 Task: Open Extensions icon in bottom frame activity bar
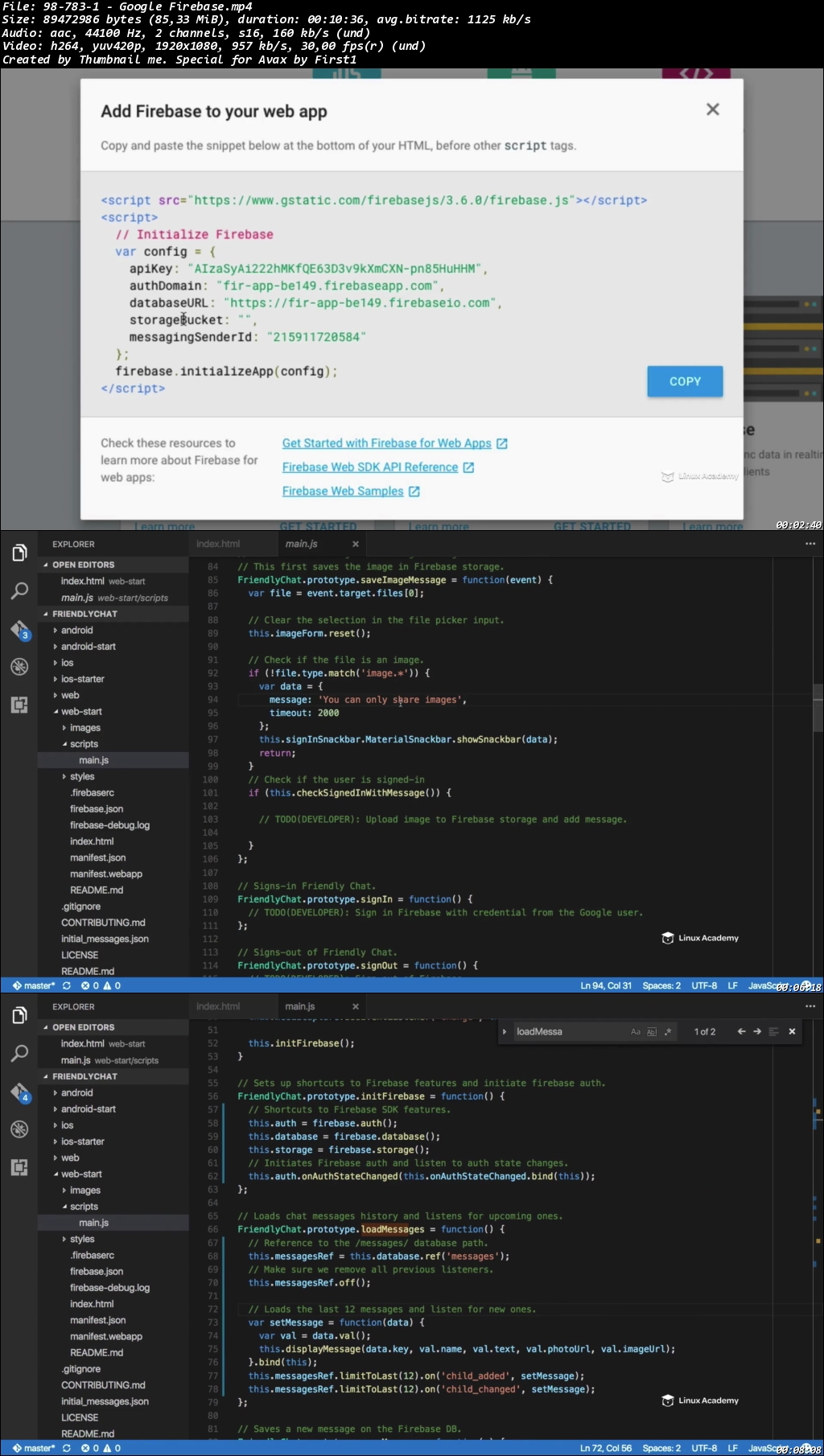(19, 1168)
